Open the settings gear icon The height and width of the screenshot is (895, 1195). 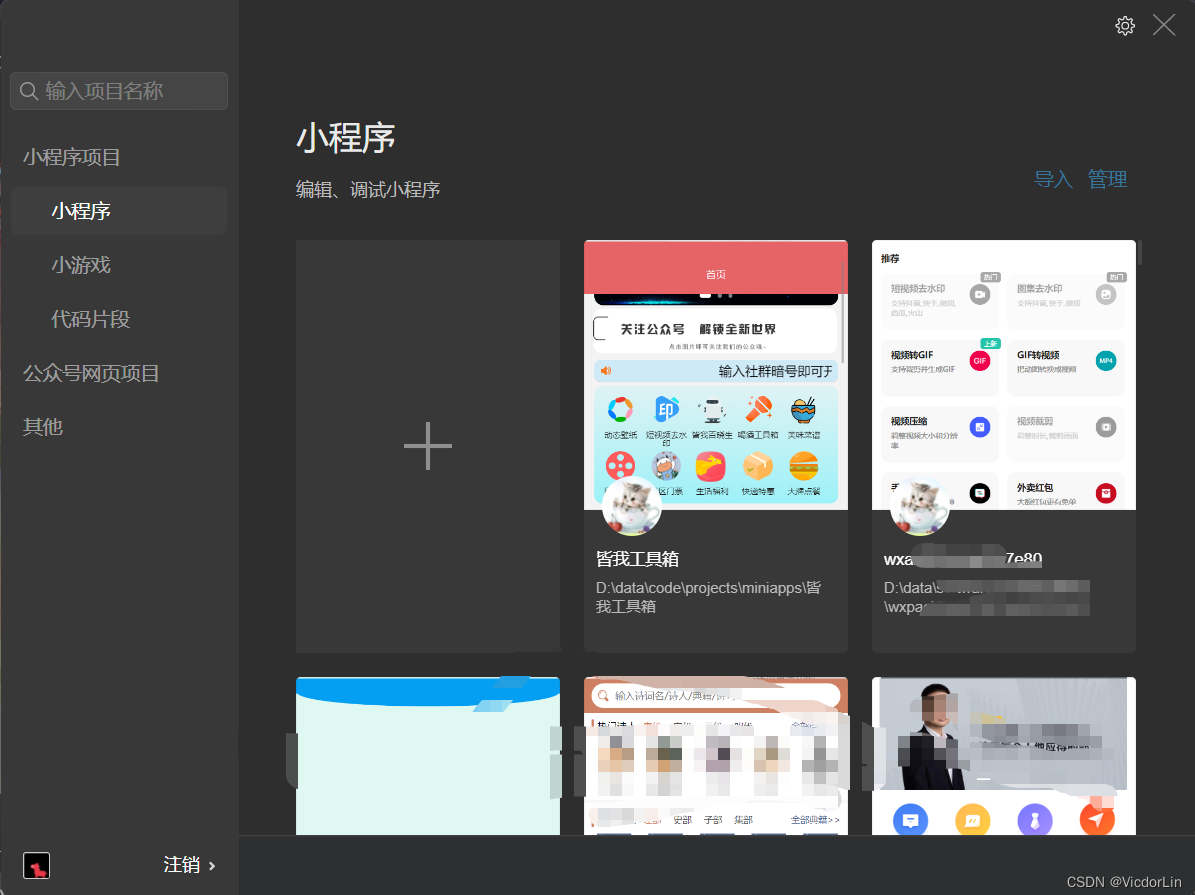coord(1124,26)
